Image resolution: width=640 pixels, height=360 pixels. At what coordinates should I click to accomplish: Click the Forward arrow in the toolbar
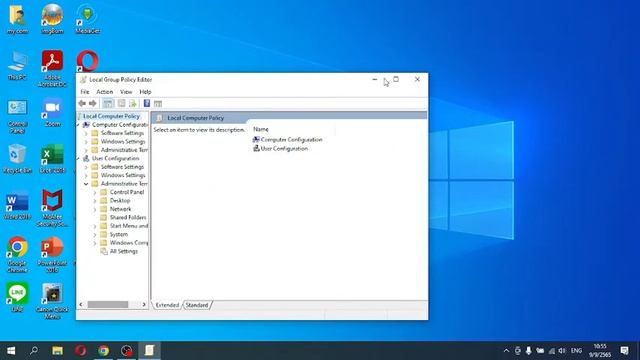click(93, 103)
